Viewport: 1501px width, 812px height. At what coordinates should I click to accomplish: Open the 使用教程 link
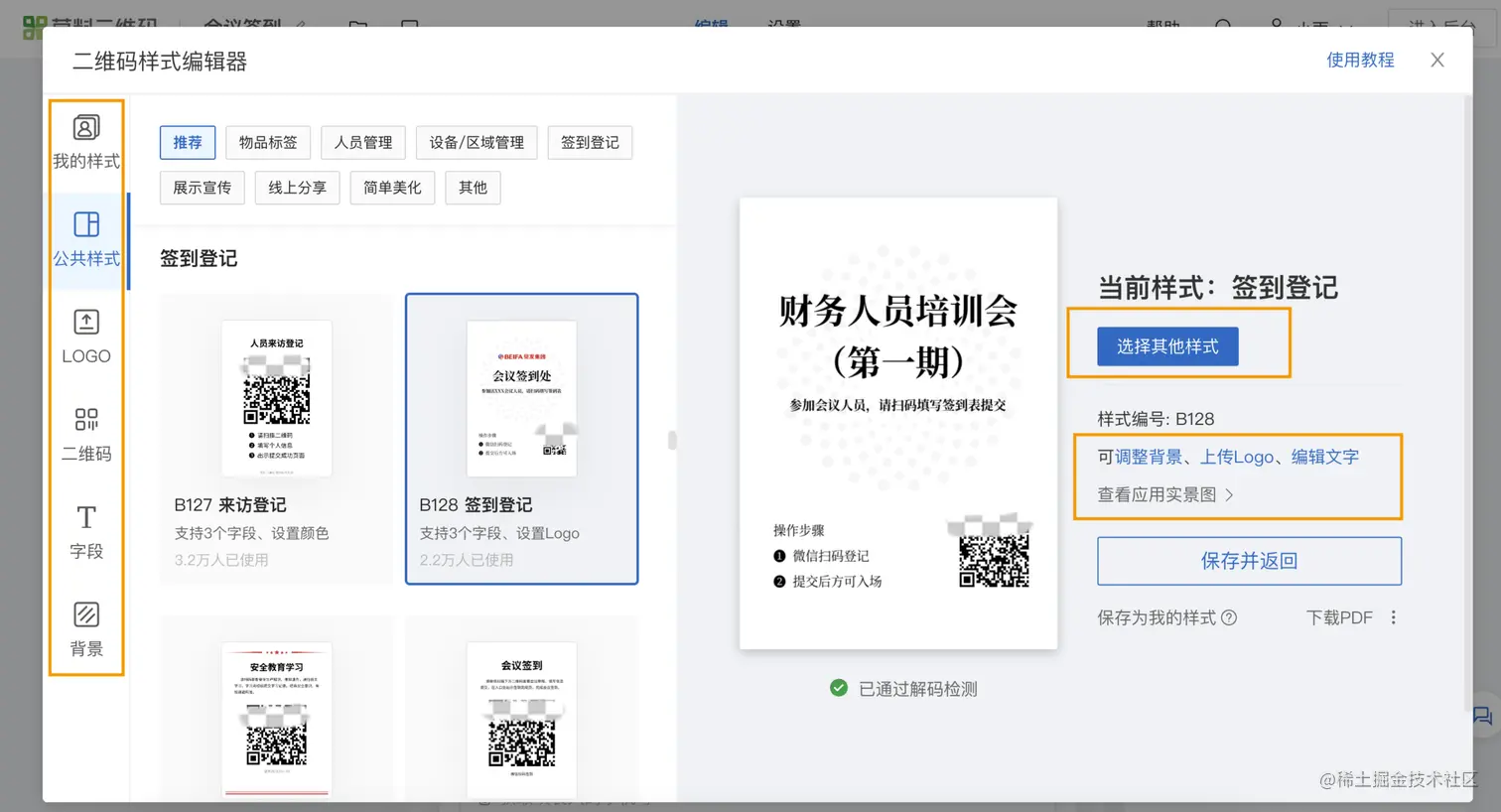[x=1360, y=61]
